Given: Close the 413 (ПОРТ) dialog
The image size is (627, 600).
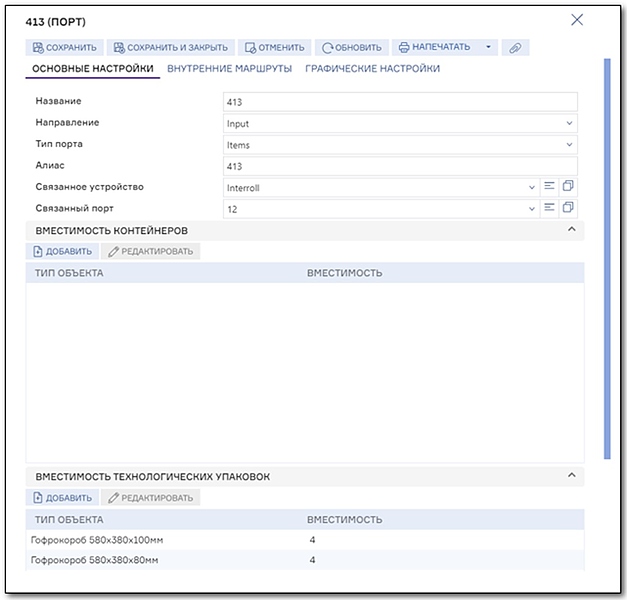Looking at the screenshot, I should tap(576, 20).
